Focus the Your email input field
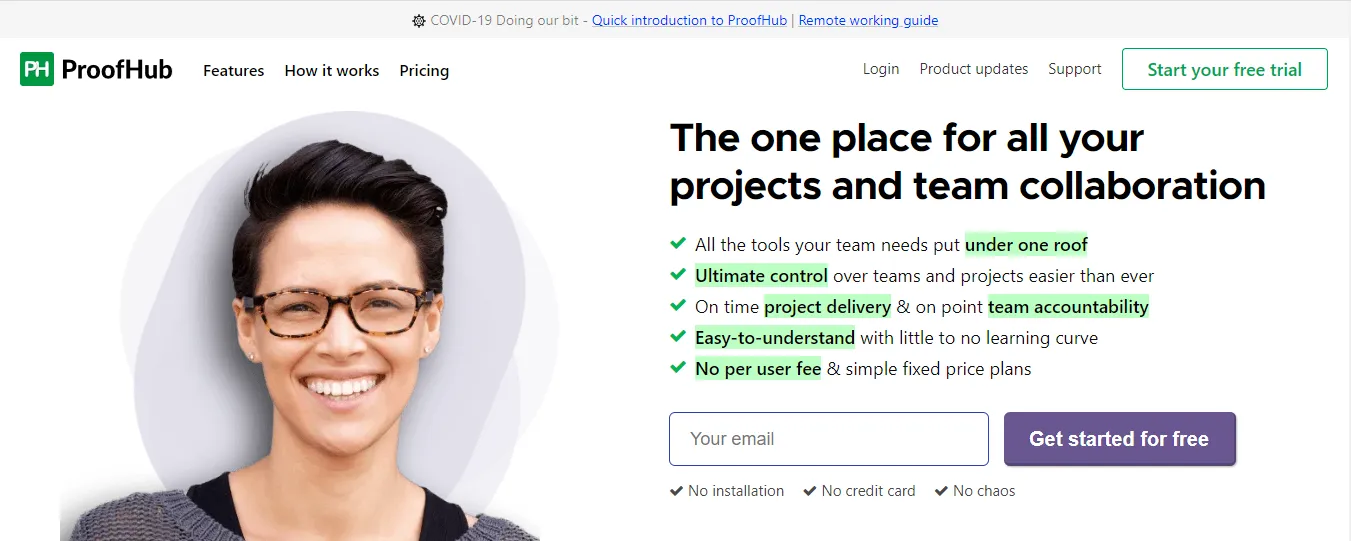The height and width of the screenshot is (541, 1351). tap(829, 439)
